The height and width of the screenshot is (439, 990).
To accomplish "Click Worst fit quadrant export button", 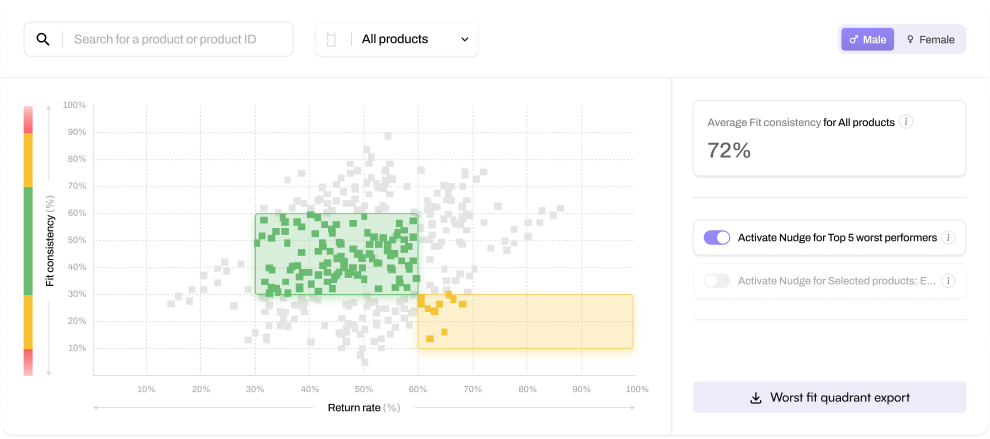I will 829,397.
